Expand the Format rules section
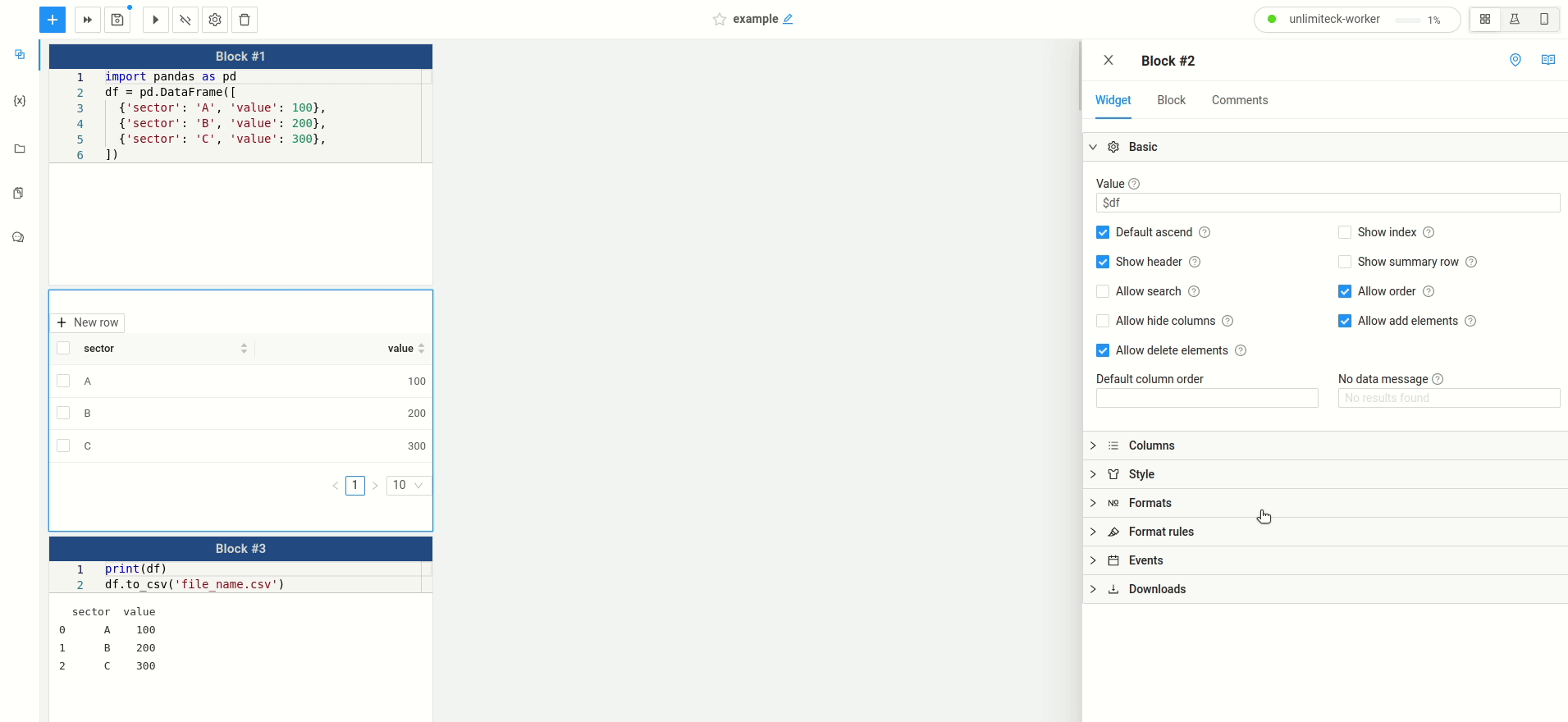 pos(1325,532)
